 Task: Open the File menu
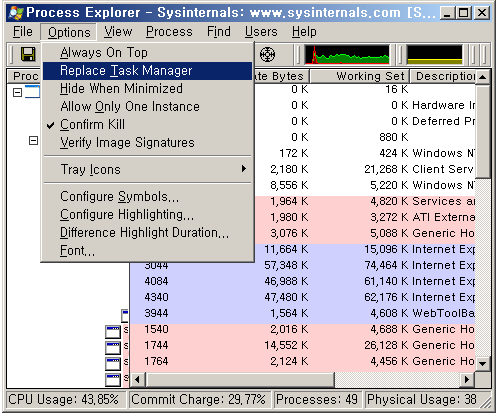tap(23, 32)
